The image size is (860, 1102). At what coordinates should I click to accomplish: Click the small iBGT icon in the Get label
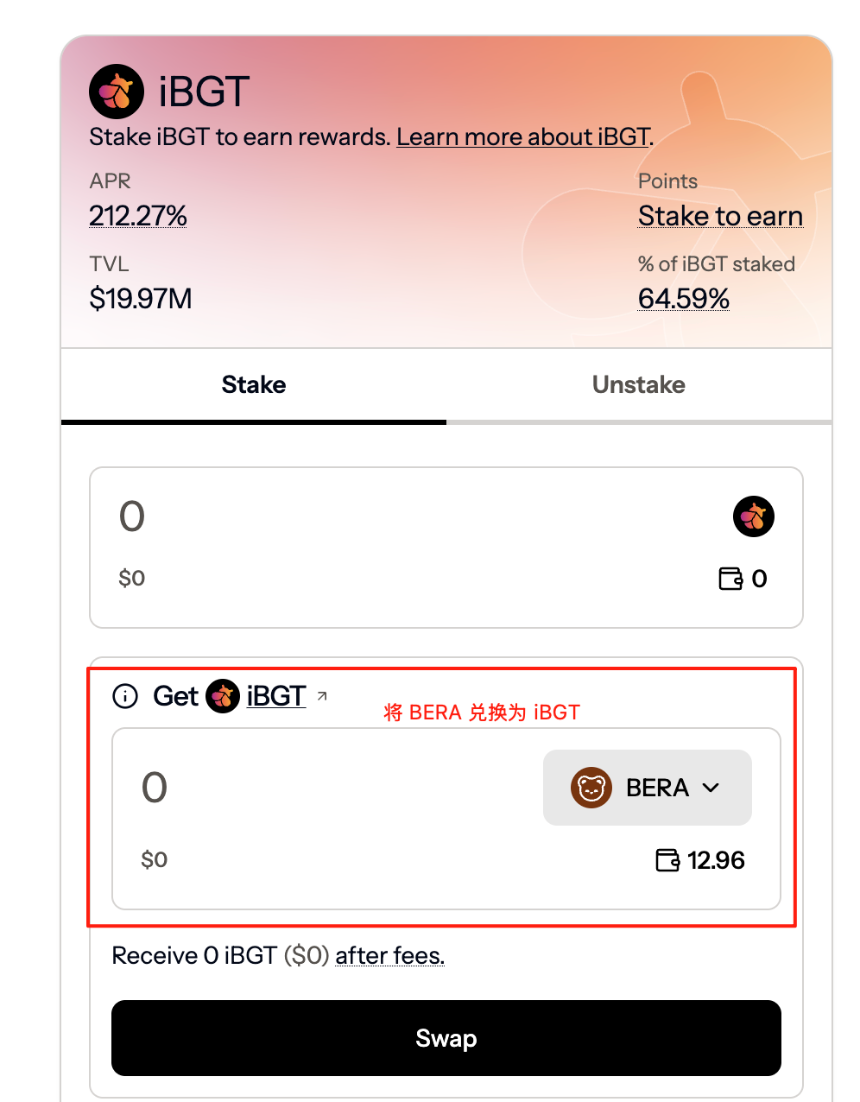[x=220, y=696]
